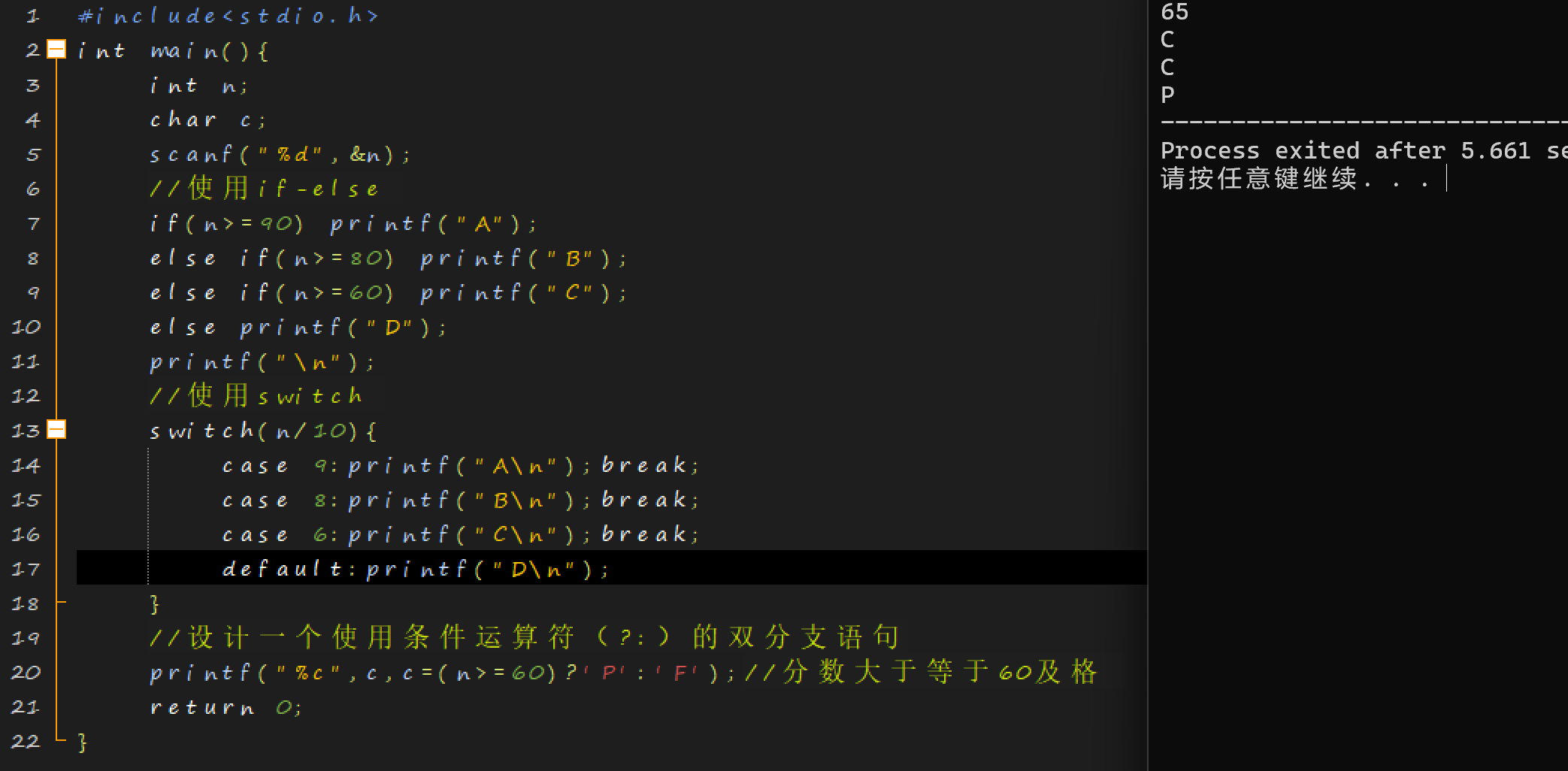The height and width of the screenshot is (771, 1568).
Task: Click the 'case 6:' printf line
Action: (461, 535)
